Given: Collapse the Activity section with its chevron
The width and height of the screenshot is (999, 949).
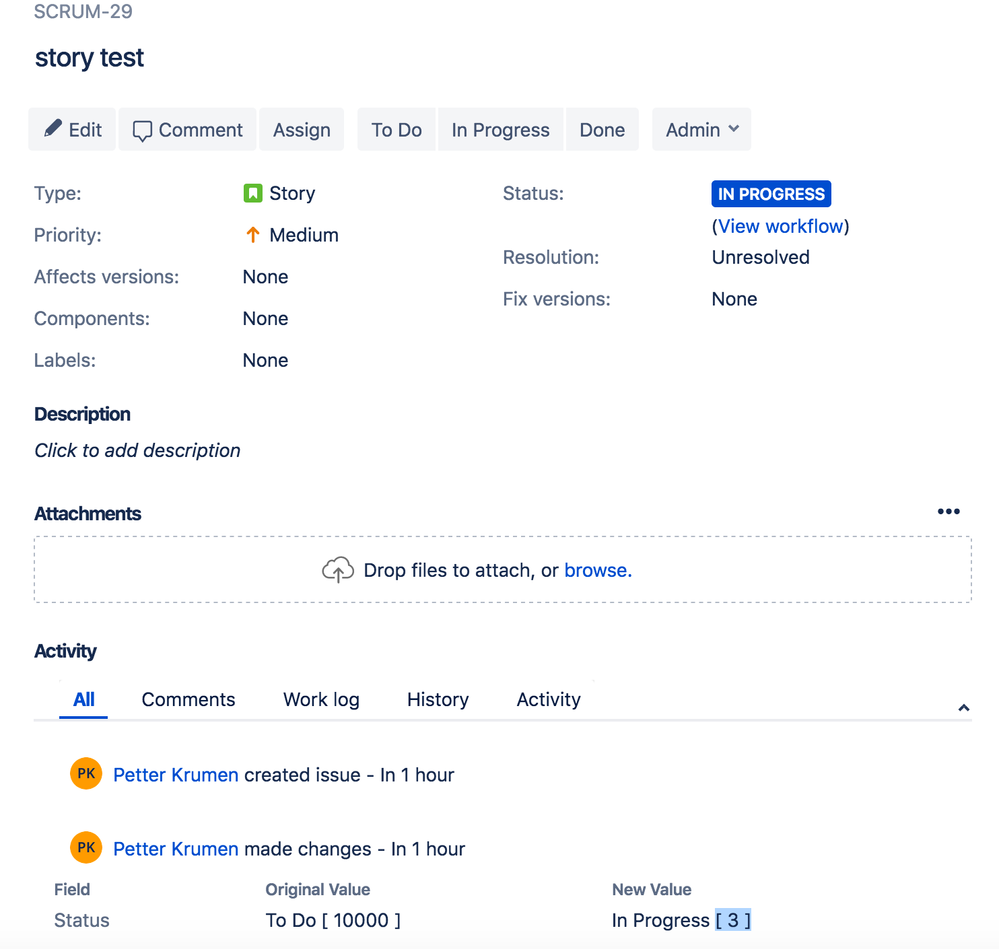Looking at the screenshot, I should point(963,707).
